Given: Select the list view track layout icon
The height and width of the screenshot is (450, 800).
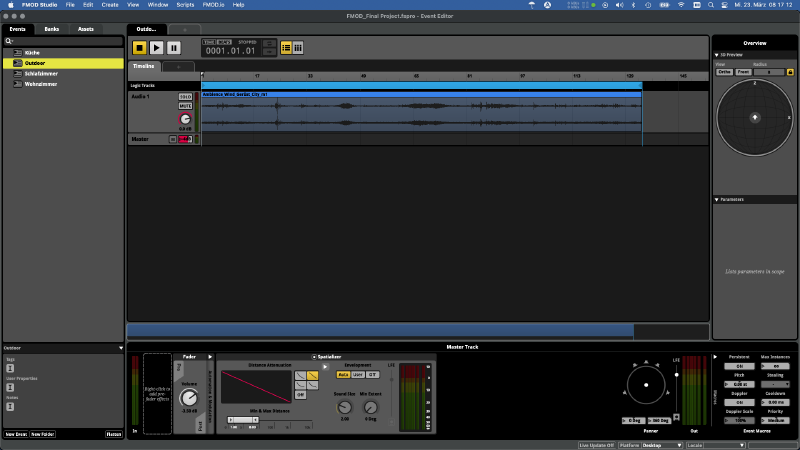Looking at the screenshot, I should (x=286, y=47).
